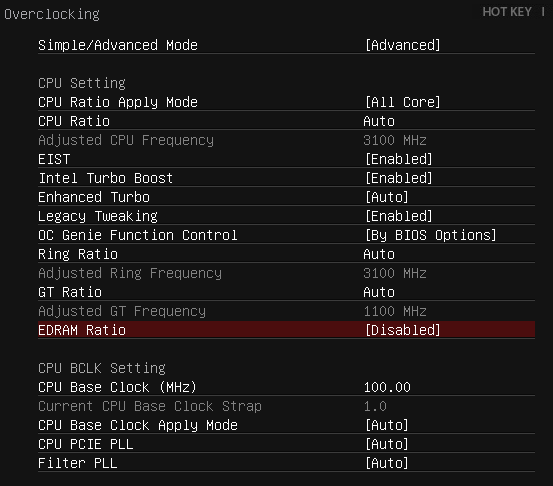
Task: Edit the GT Ratio Auto value
Action: tap(379, 293)
